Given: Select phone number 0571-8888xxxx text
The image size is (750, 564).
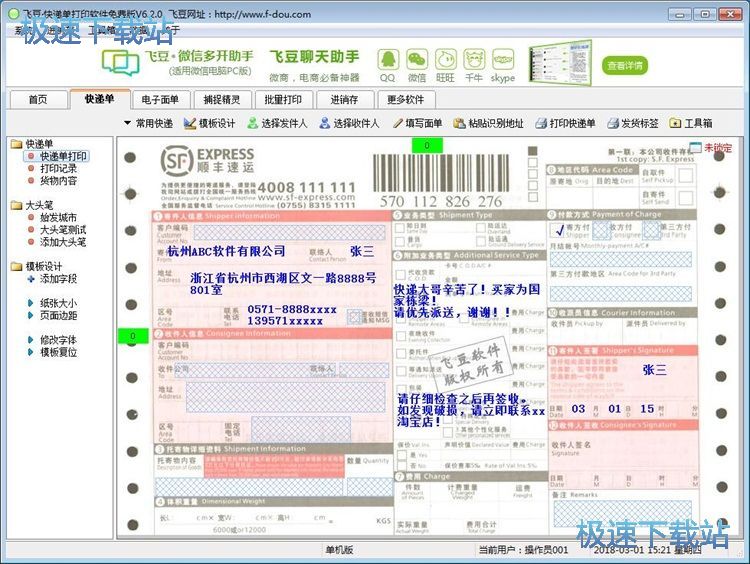Looking at the screenshot, I should 292,310.
